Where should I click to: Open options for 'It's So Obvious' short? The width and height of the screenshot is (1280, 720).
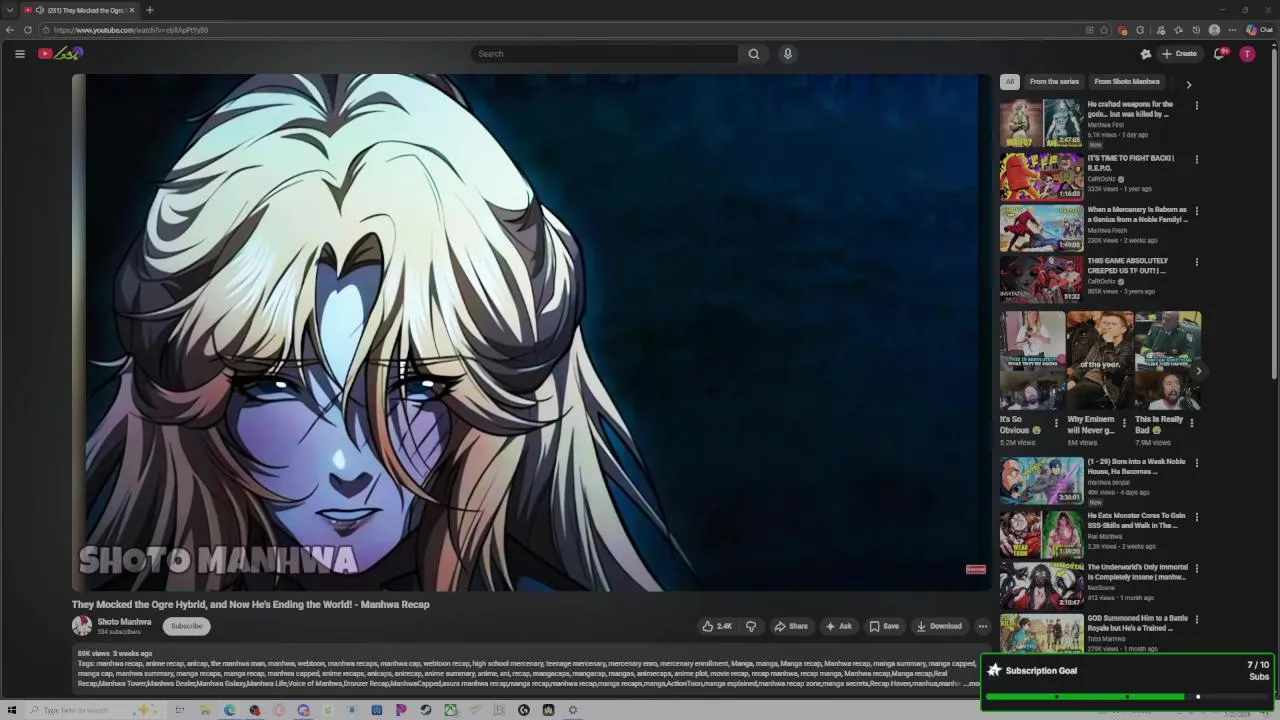coord(1056,423)
